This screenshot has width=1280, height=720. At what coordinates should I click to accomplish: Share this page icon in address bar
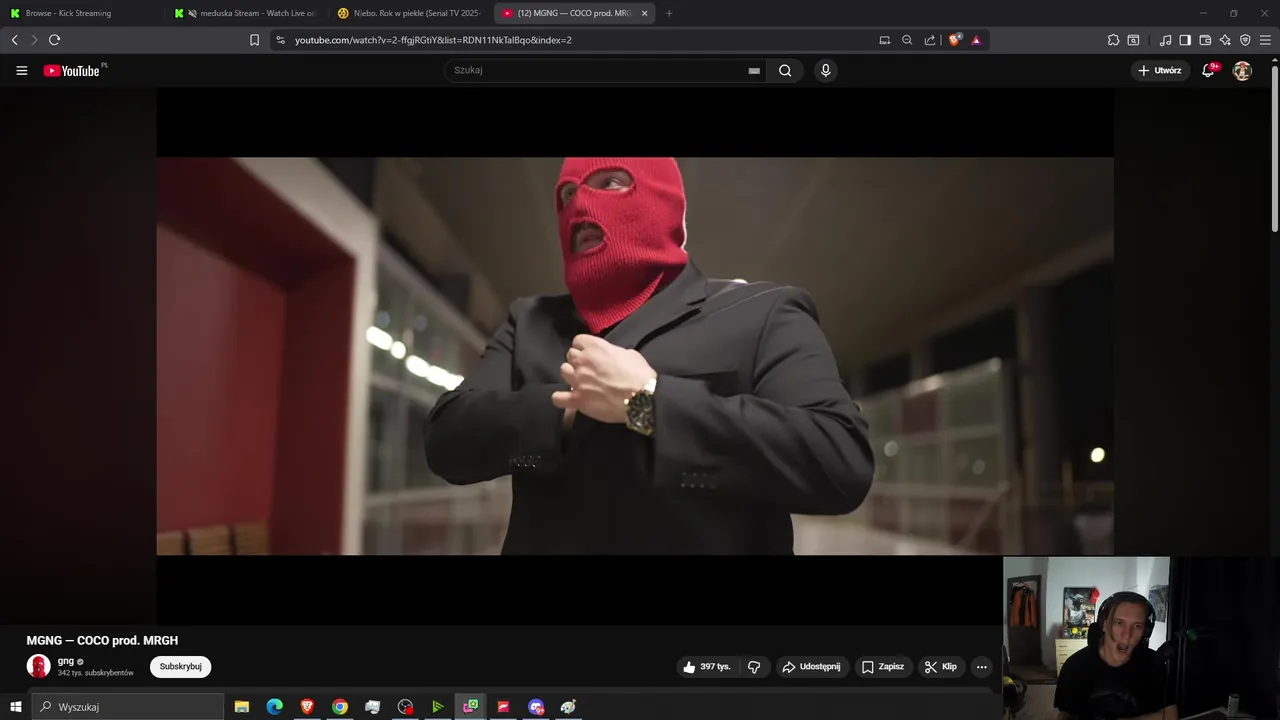tap(930, 40)
